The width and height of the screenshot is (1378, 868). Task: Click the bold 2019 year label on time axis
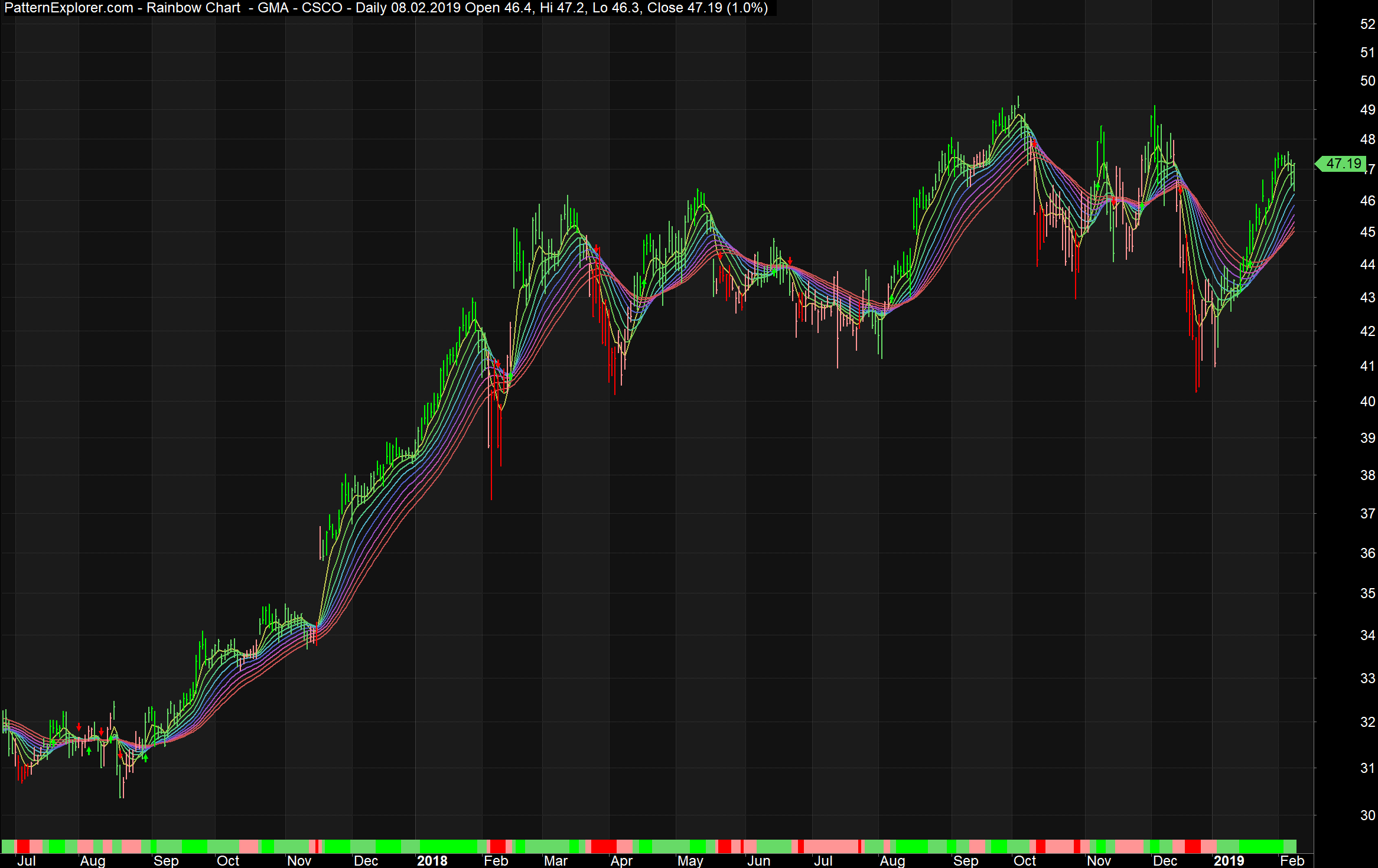(1229, 860)
